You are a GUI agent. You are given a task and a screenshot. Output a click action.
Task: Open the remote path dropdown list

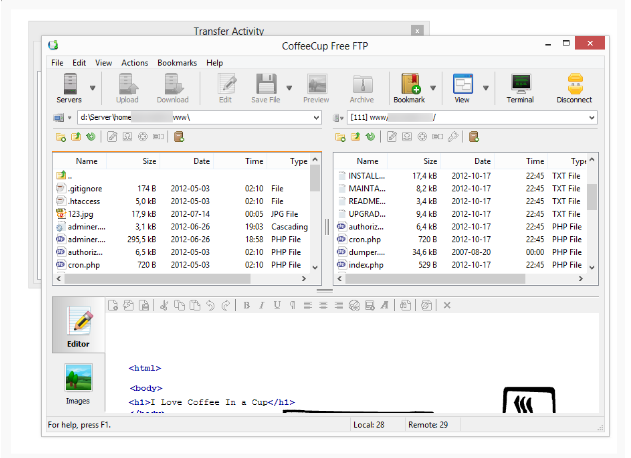(592, 118)
